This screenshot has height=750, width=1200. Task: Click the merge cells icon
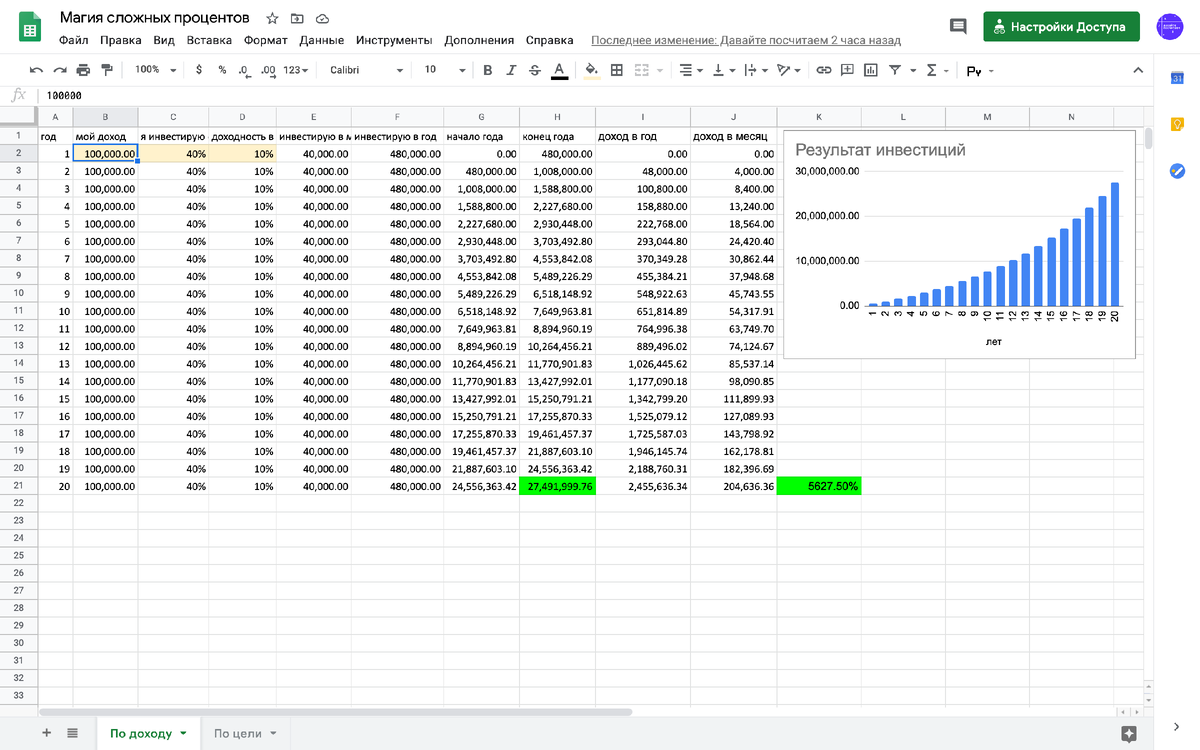[x=641, y=70]
